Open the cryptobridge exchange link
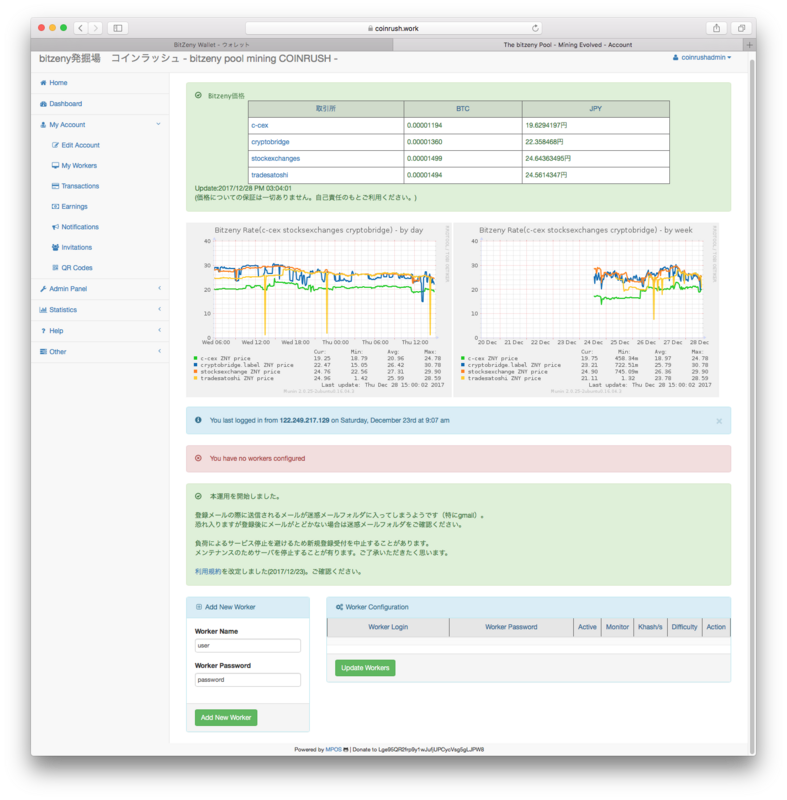This screenshot has height=800, width=787. click(270, 142)
